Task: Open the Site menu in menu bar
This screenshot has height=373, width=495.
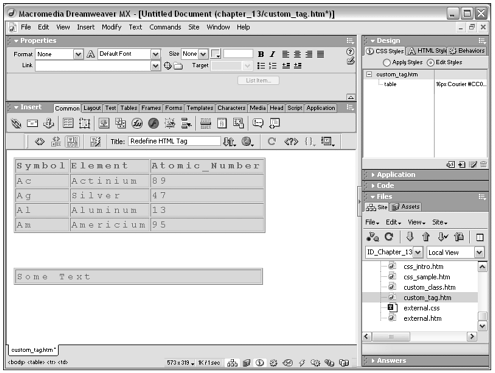Action: [194, 27]
